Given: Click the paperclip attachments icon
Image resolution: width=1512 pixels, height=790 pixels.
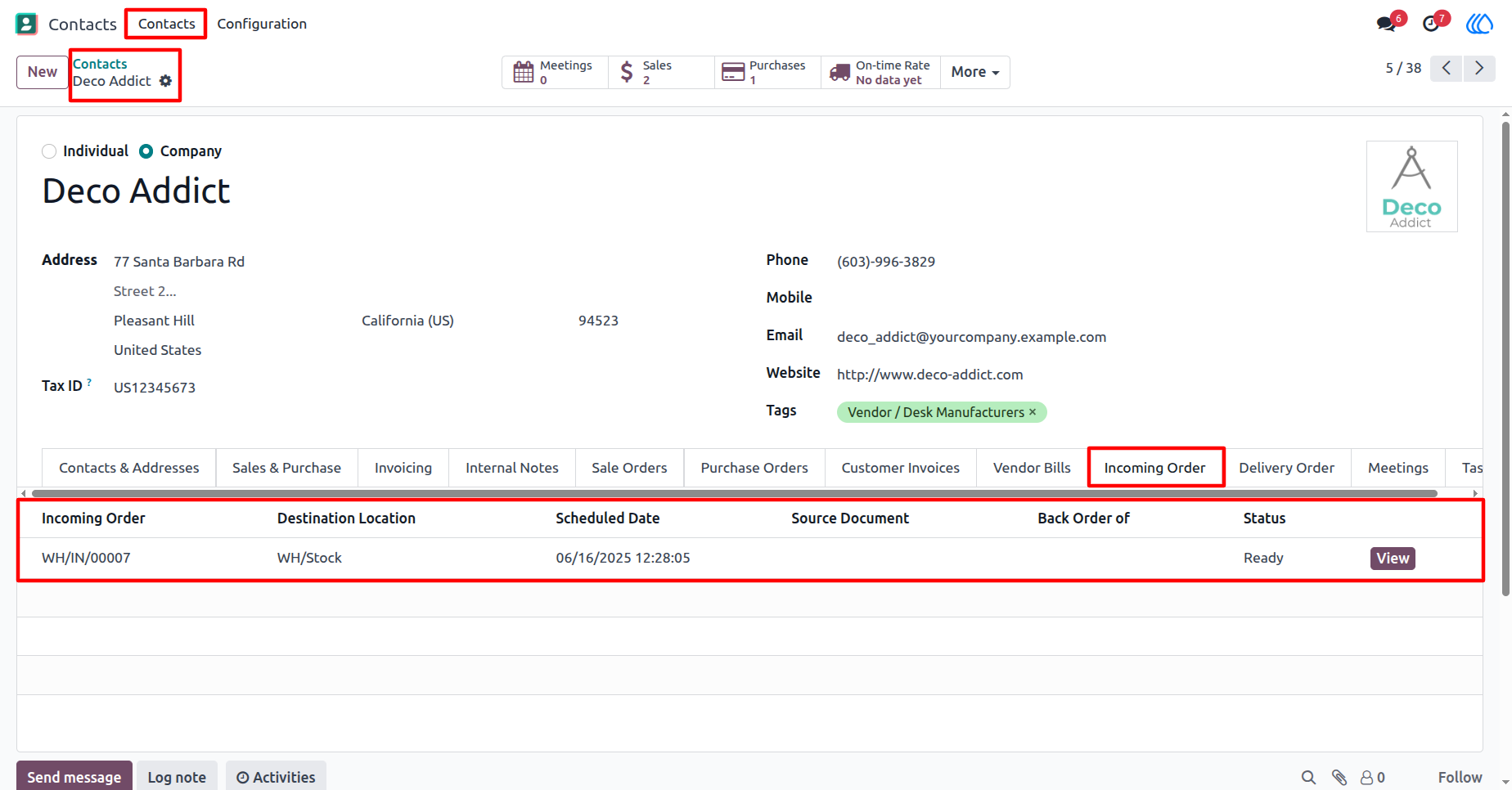Looking at the screenshot, I should click(x=1339, y=778).
